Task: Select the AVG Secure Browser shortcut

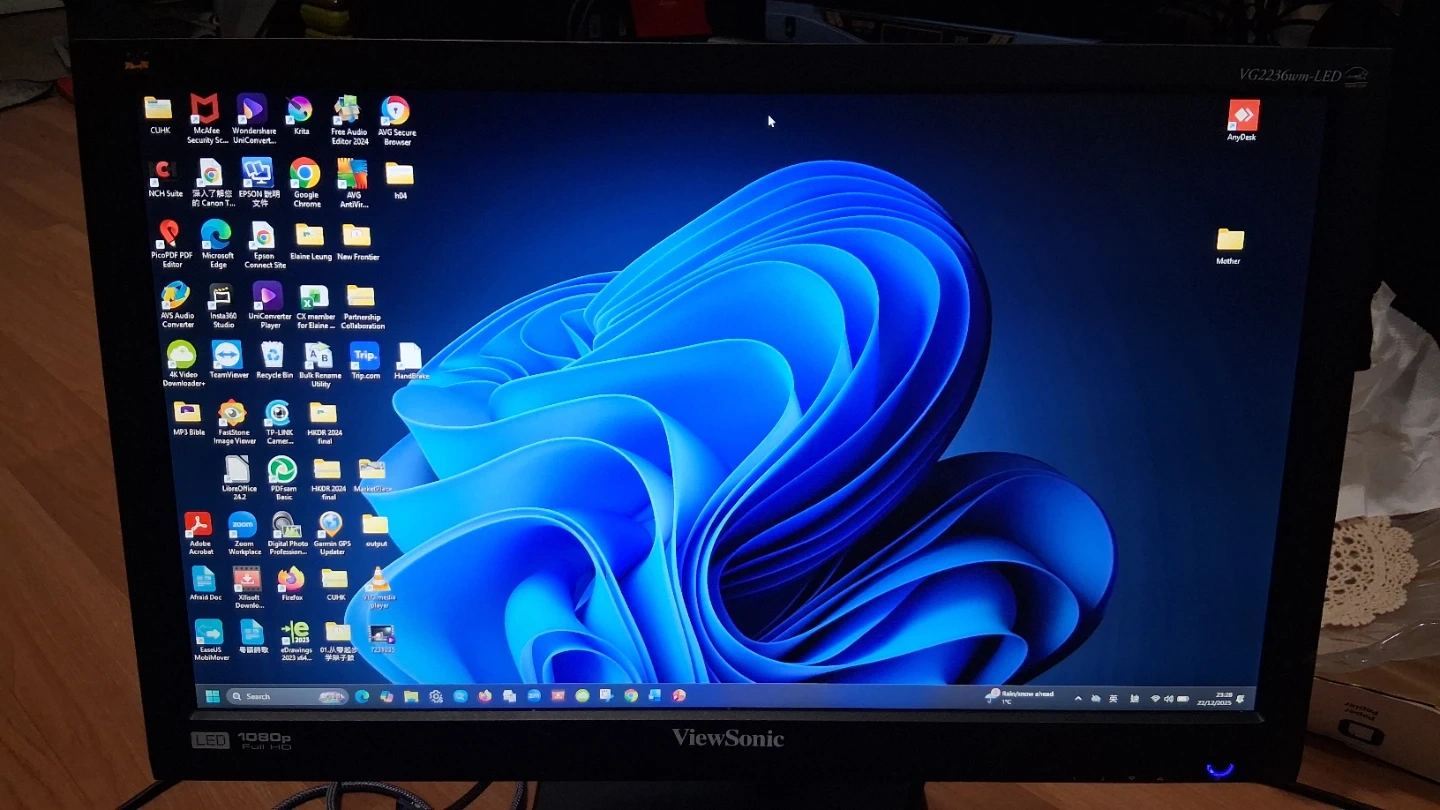Action: click(395, 111)
